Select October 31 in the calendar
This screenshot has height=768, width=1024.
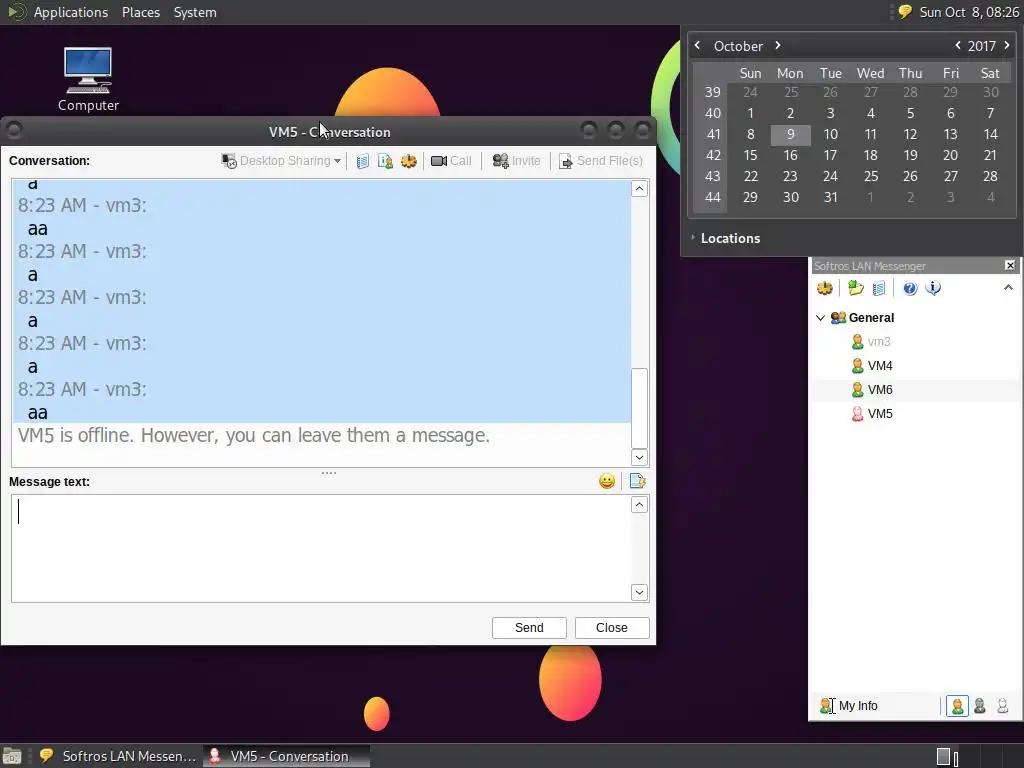830,197
